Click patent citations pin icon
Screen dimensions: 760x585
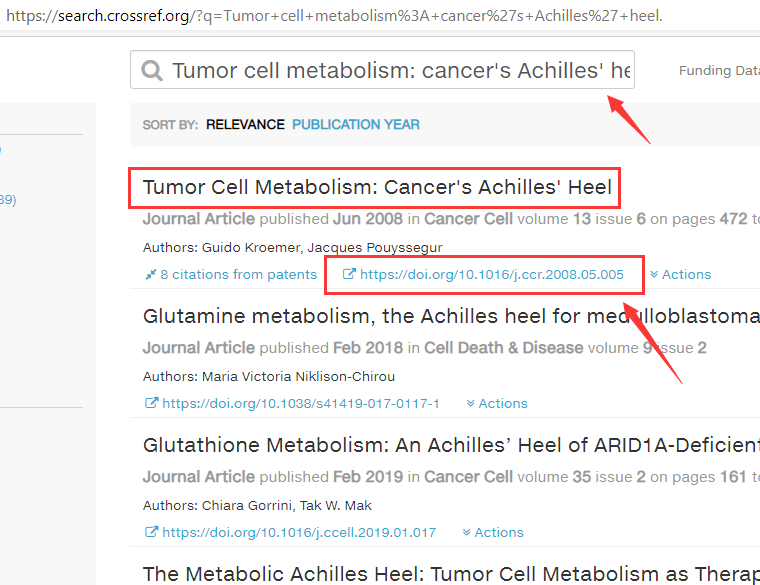[x=150, y=275]
